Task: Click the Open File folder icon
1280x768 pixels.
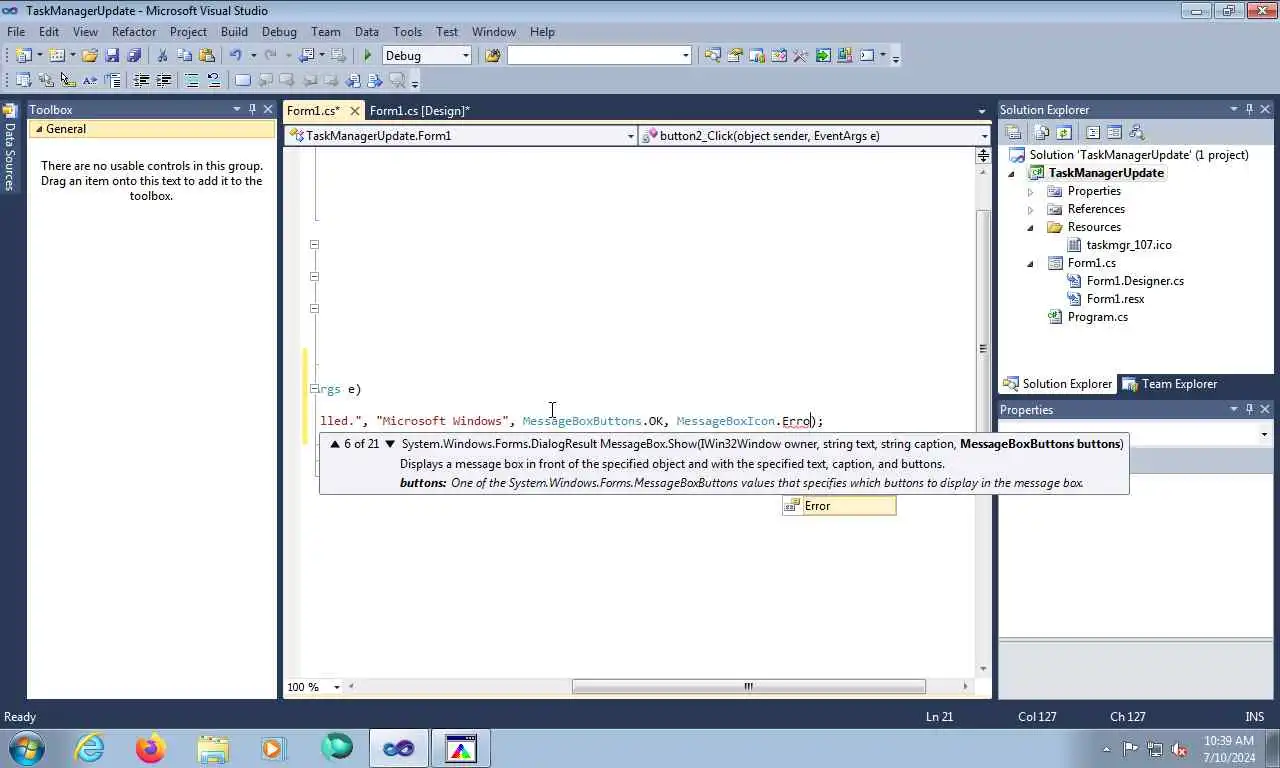Action: tap(90, 56)
